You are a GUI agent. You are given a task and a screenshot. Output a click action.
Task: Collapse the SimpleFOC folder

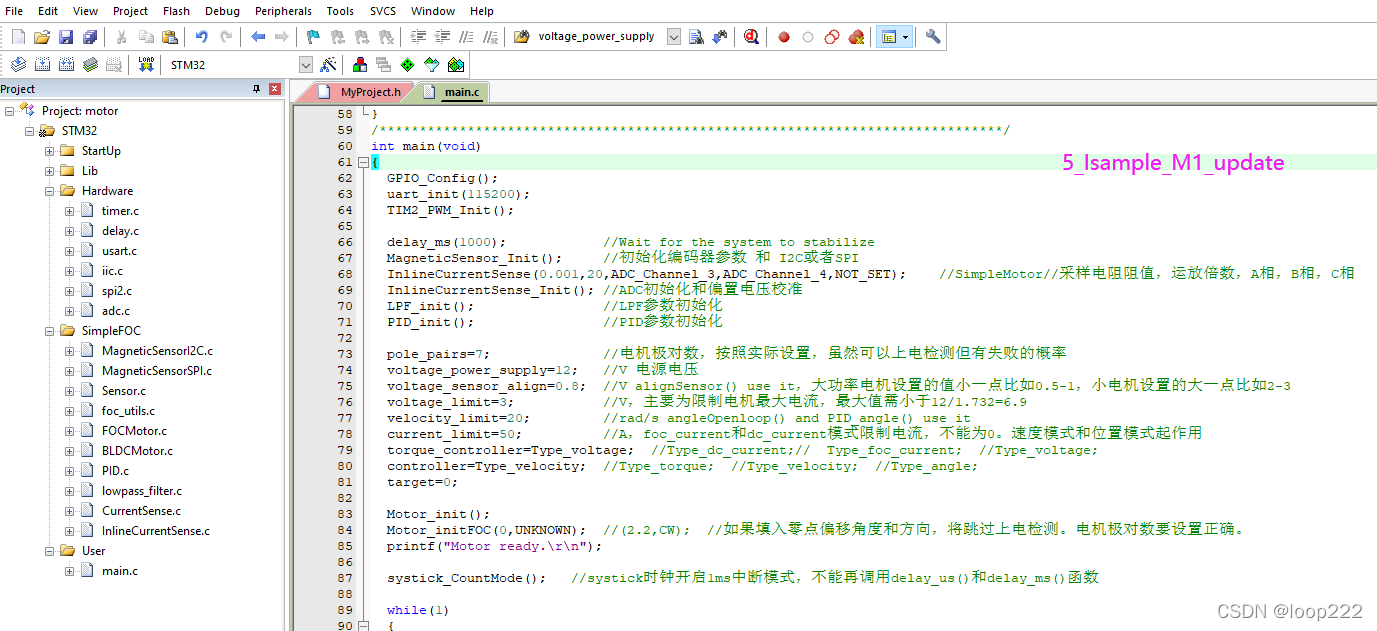tap(50, 331)
